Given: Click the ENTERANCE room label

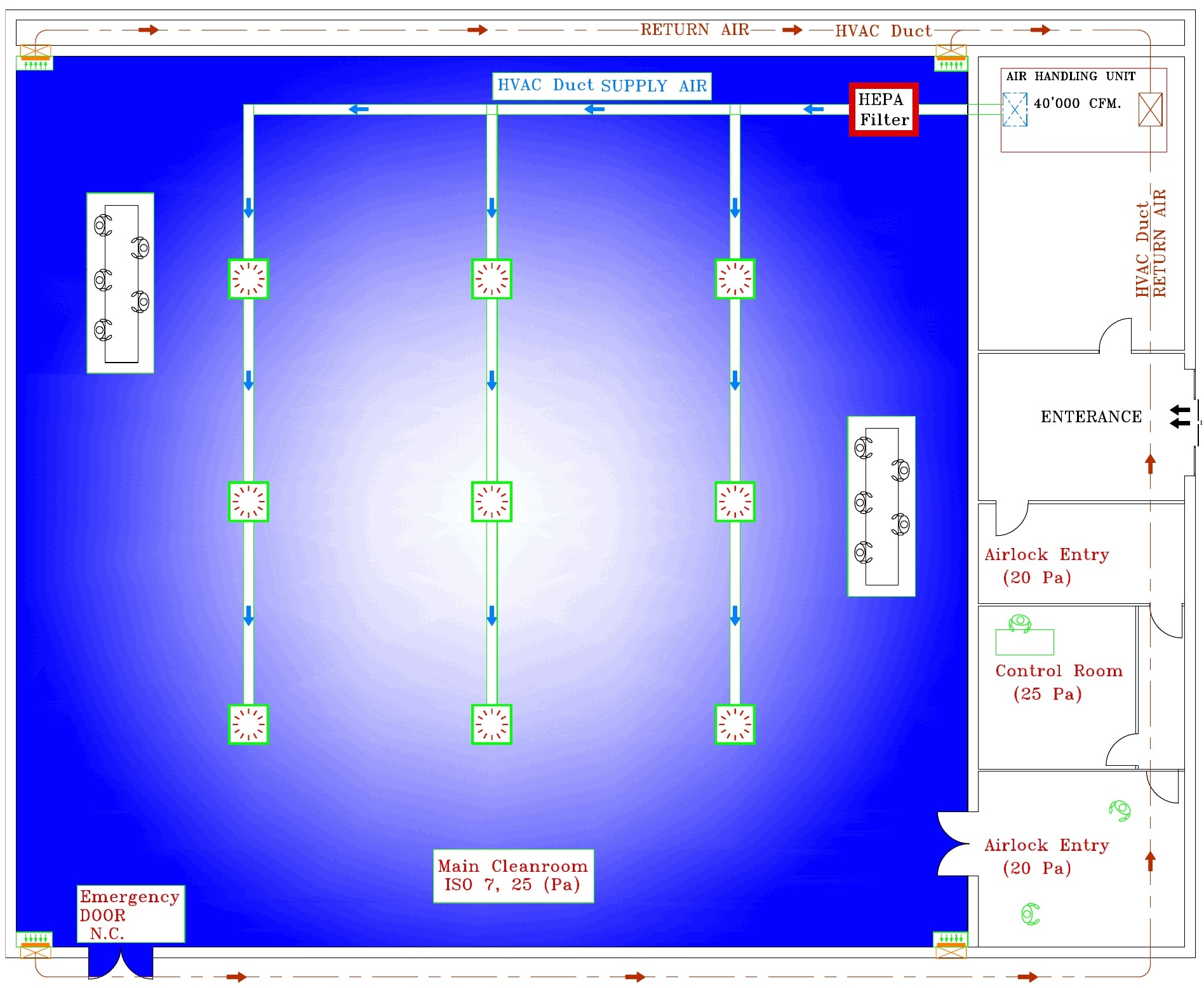Looking at the screenshot, I should pyautogui.click(x=1090, y=417).
